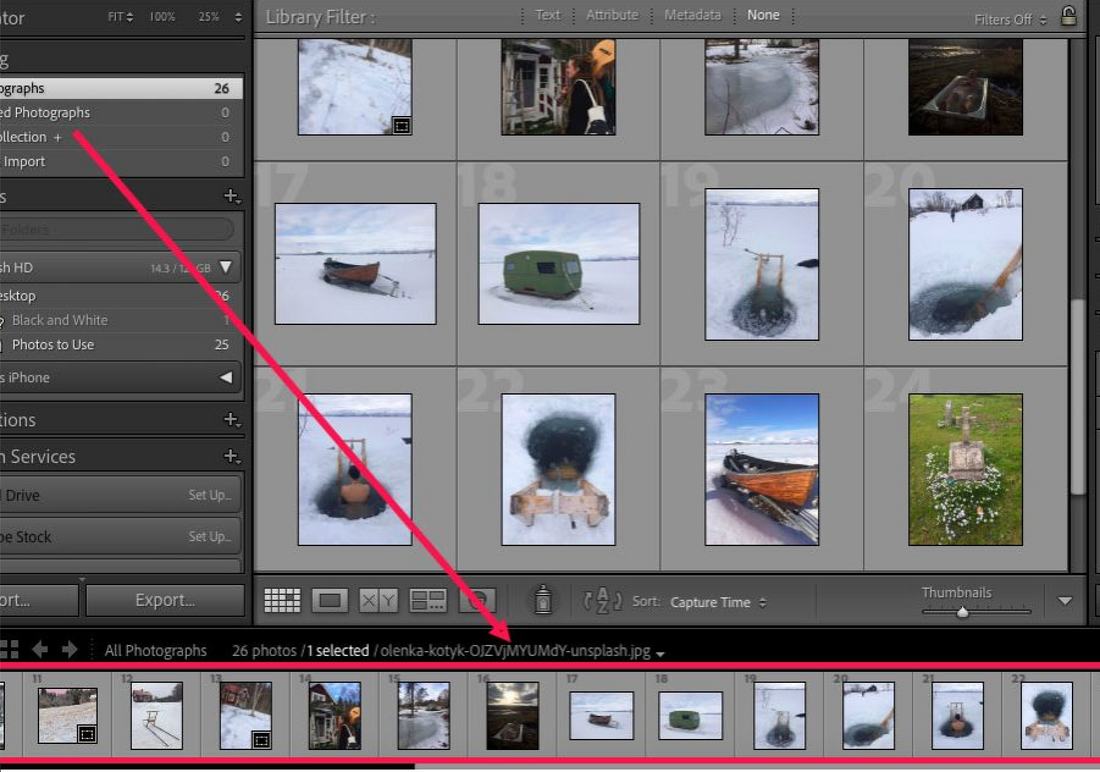Select filmstrip thumbnail 14 red house
This screenshot has height=772, width=1100.
click(335, 716)
